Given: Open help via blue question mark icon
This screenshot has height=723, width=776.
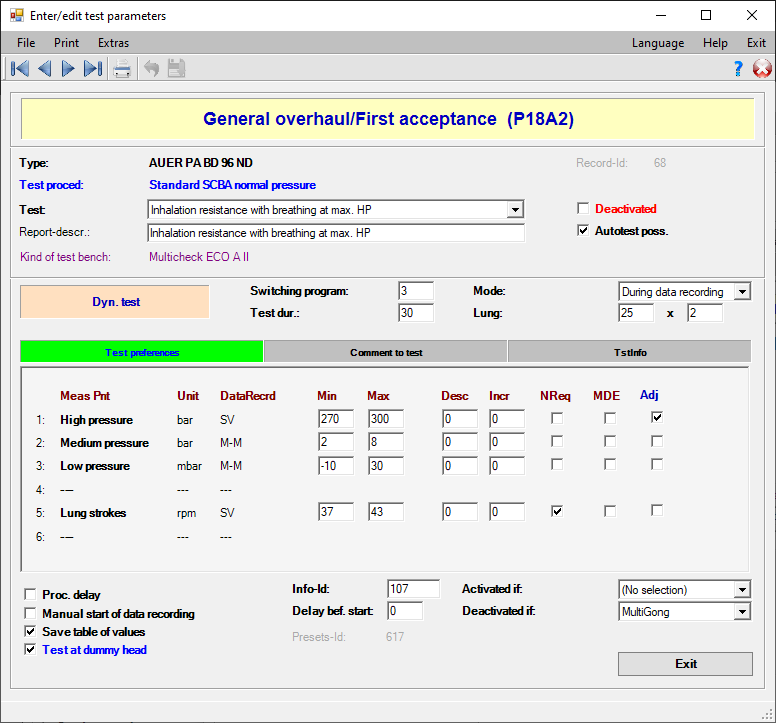Looking at the screenshot, I should [x=738, y=69].
